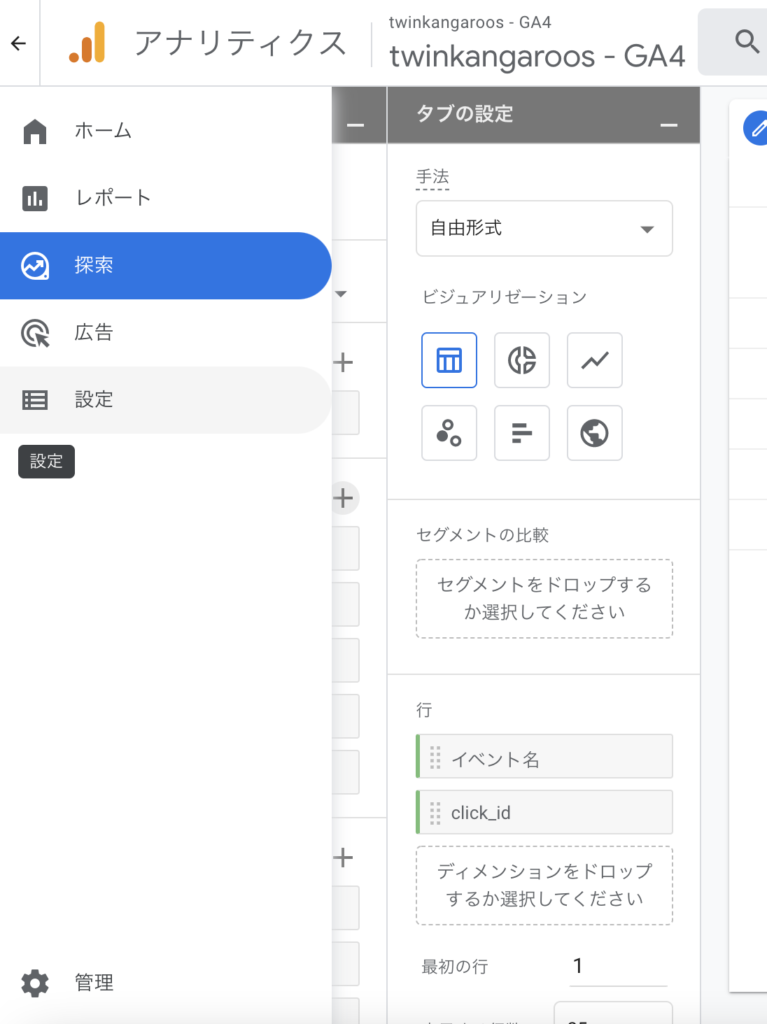
Task: Select the イベント名 row dimension
Action: point(544,756)
